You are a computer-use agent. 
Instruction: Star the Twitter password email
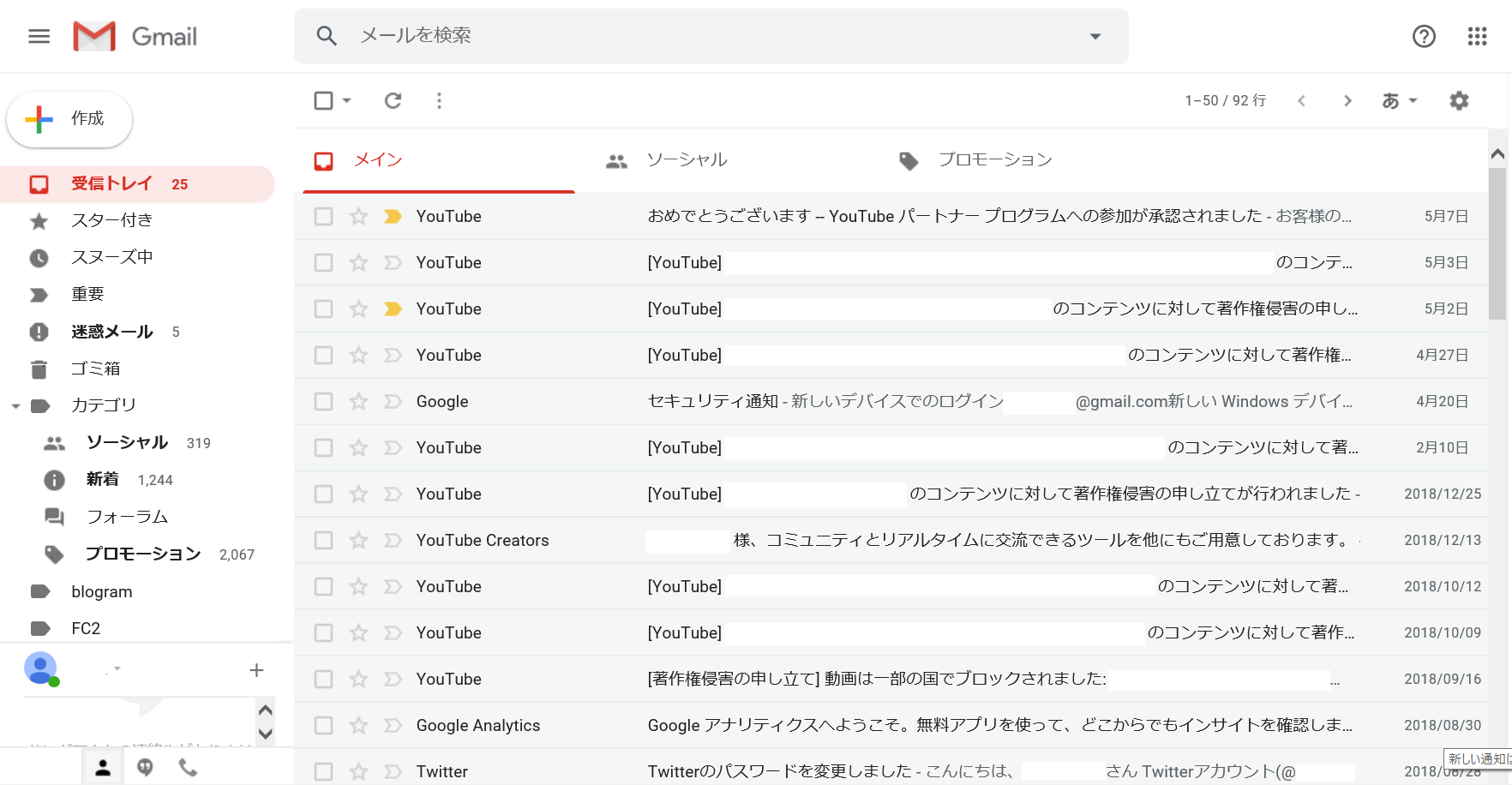click(358, 771)
